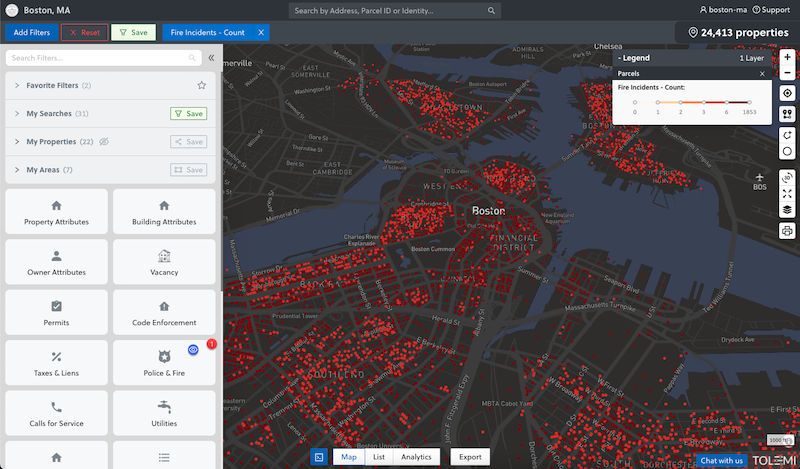Zoom out on the map
The image size is (800, 469).
(x=787, y=72)
